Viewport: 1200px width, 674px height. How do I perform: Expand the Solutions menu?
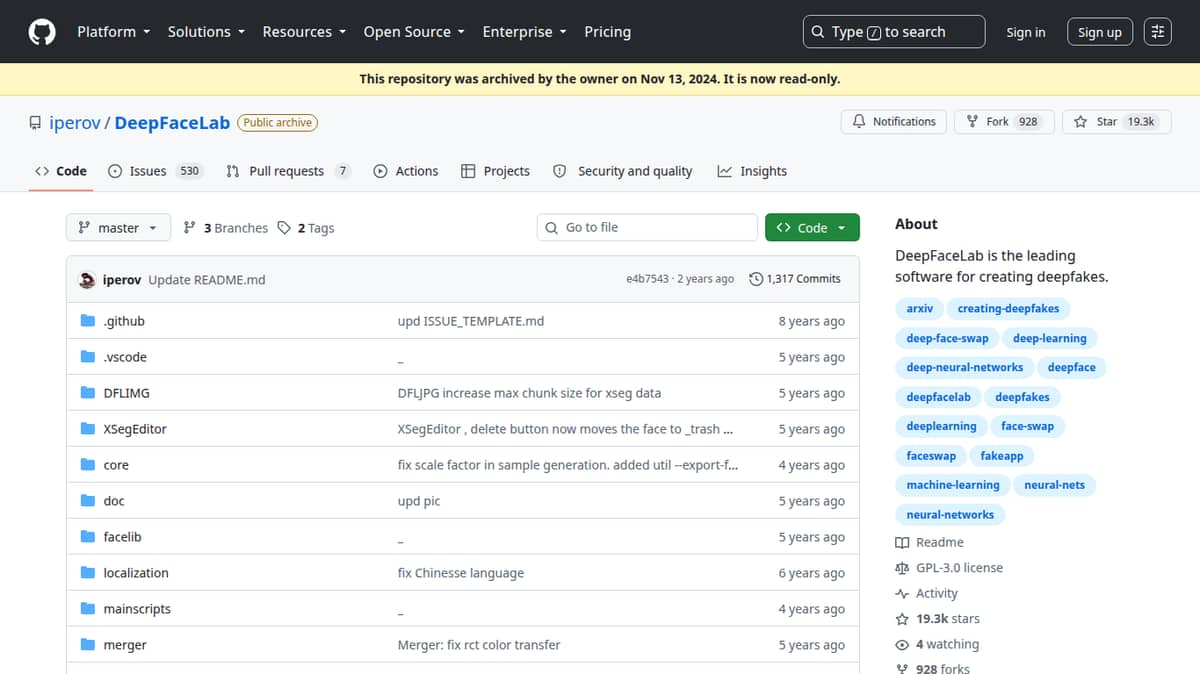[206, 32]
